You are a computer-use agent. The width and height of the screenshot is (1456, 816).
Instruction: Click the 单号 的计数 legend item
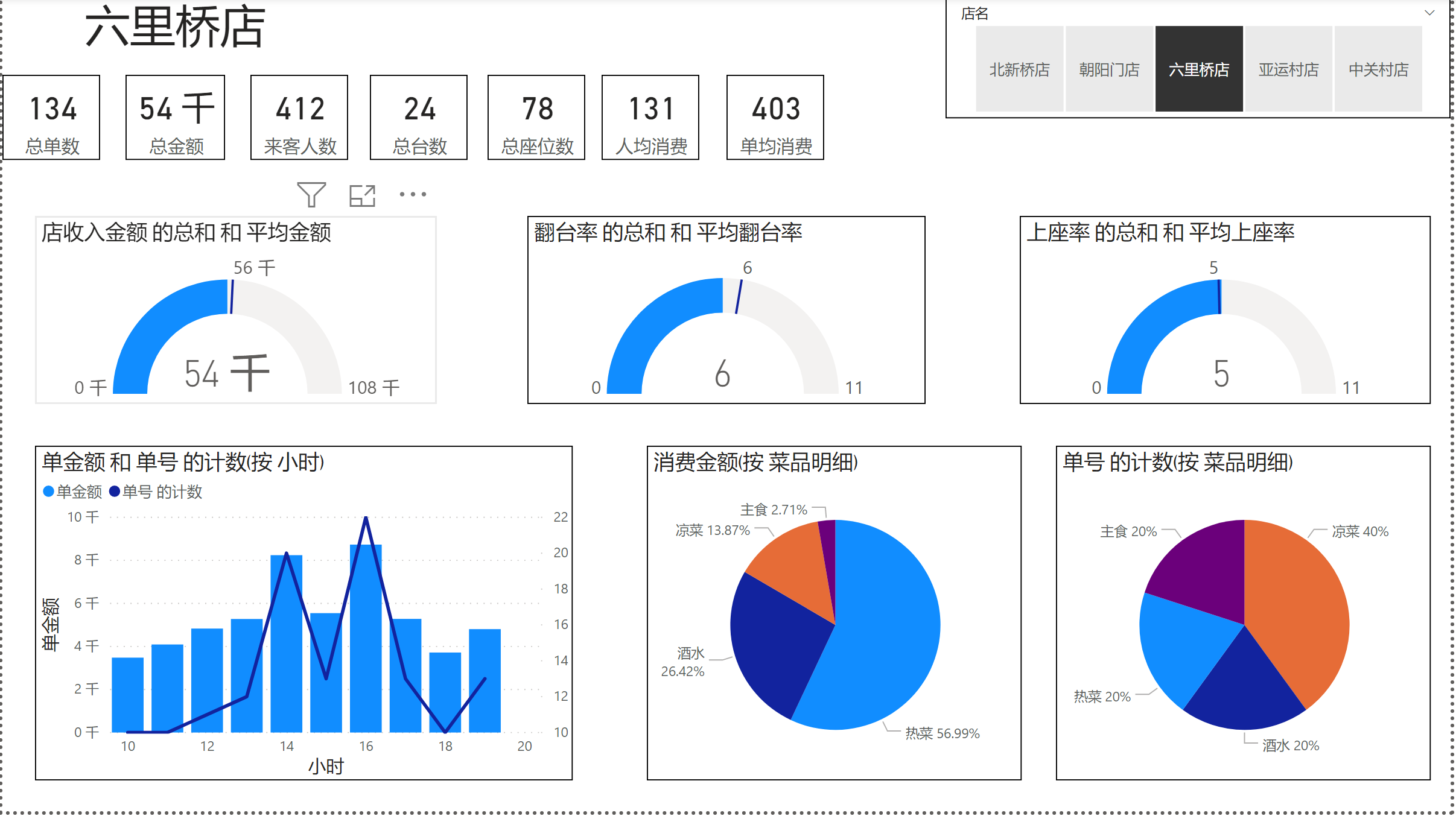[156, 492]
